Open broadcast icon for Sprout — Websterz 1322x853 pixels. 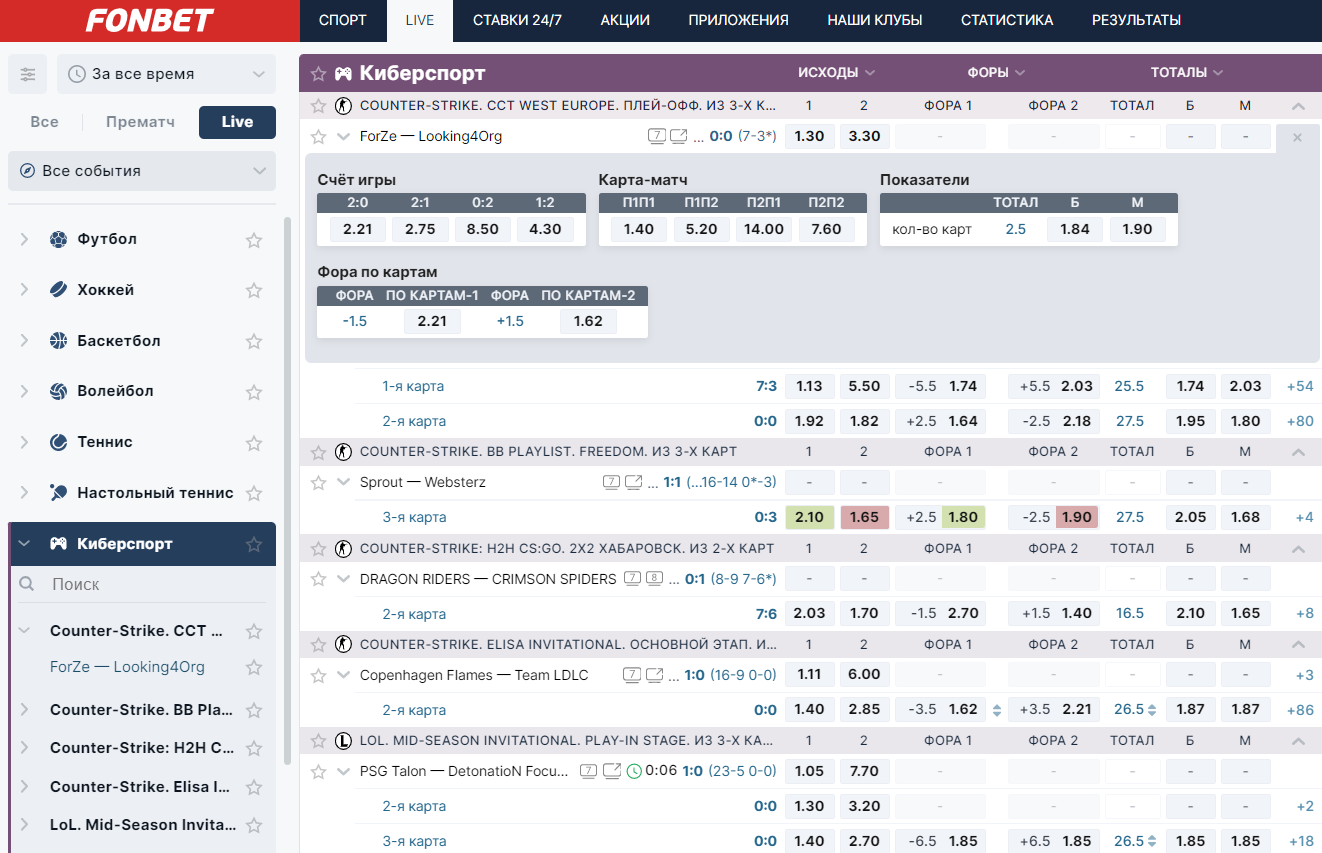click(x=634, y=482)
